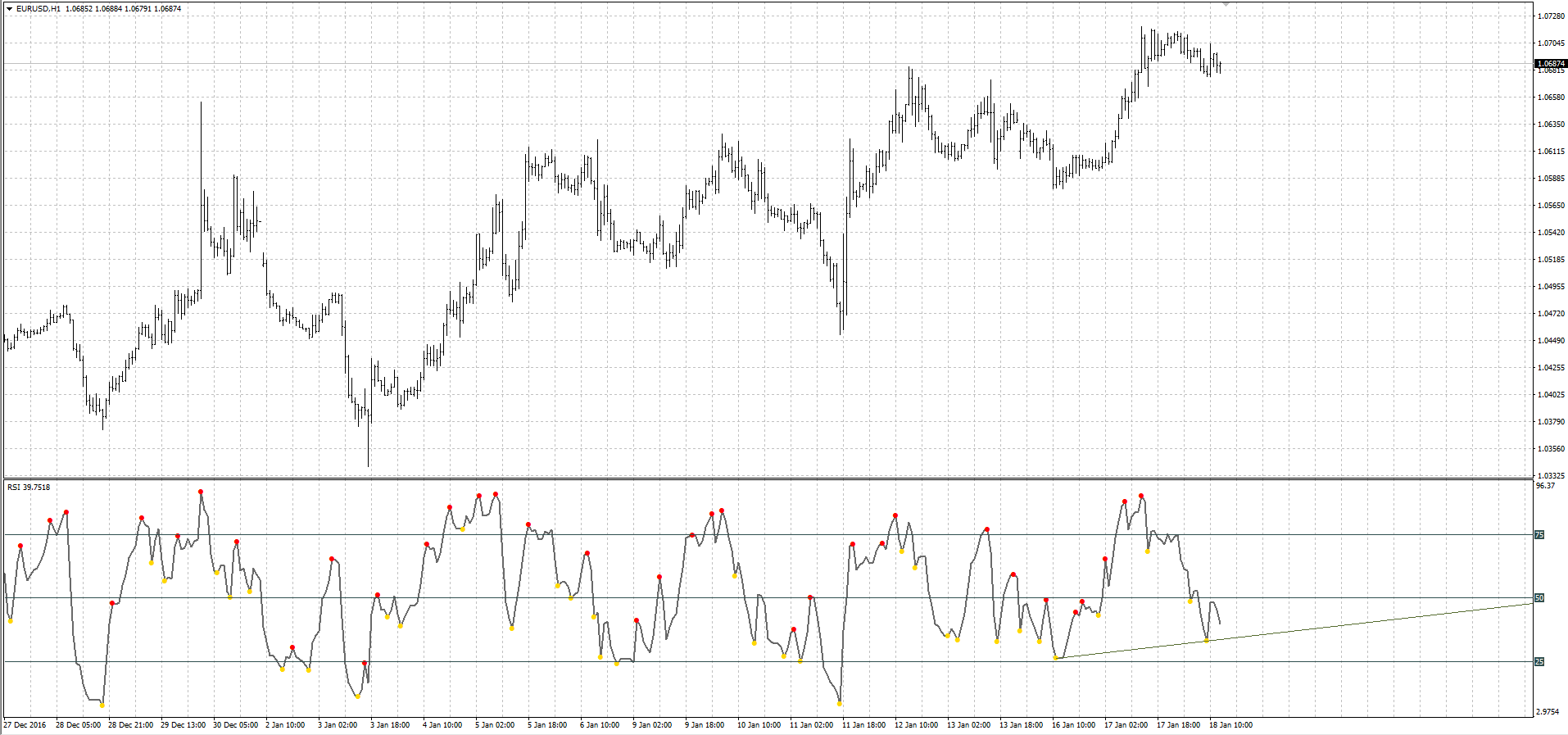The width and height of the screenshot is (1568, 735).
Task: Click the '5 Jan 02:00' time label
Action: click(495, 725)
